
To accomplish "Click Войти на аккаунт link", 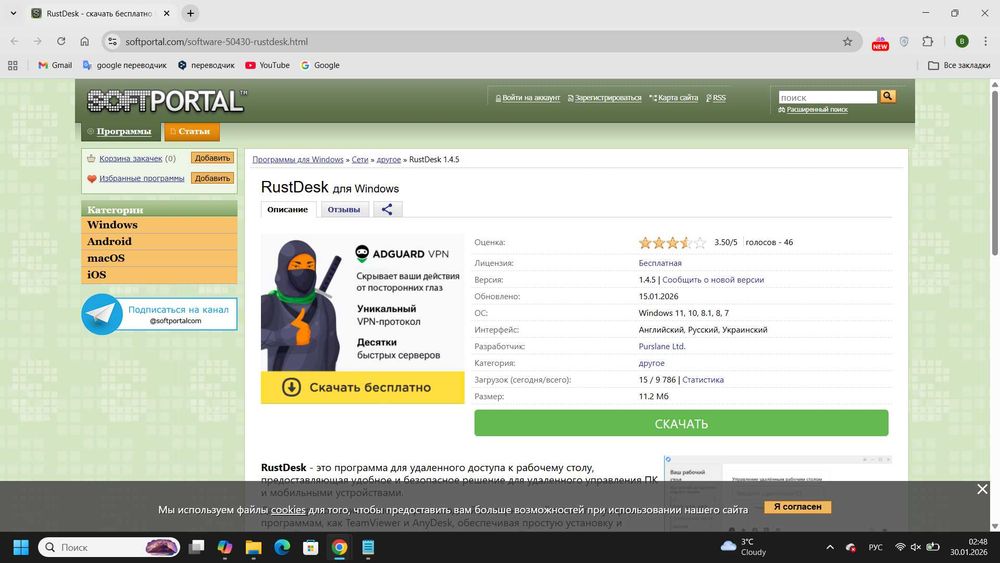I will pos(531,98).
